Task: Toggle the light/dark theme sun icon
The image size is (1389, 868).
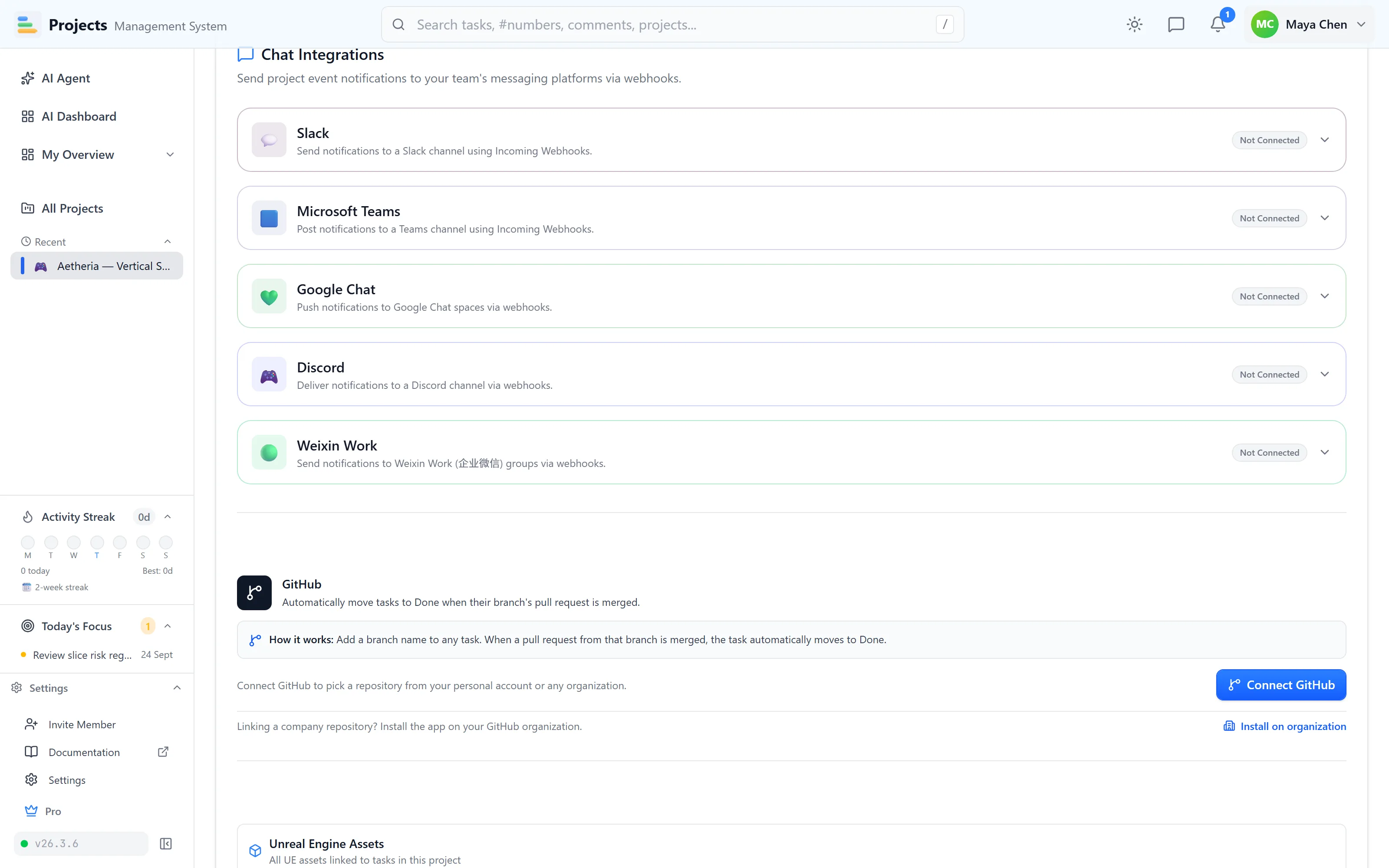Action: pyautogui.click(x=1134, y=24)
